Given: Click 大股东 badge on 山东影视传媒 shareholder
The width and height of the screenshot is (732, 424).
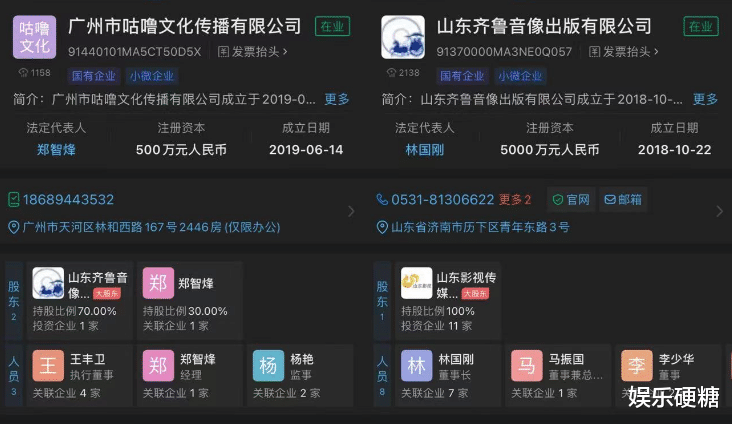Looking at the screenshot, I should 475,293.
